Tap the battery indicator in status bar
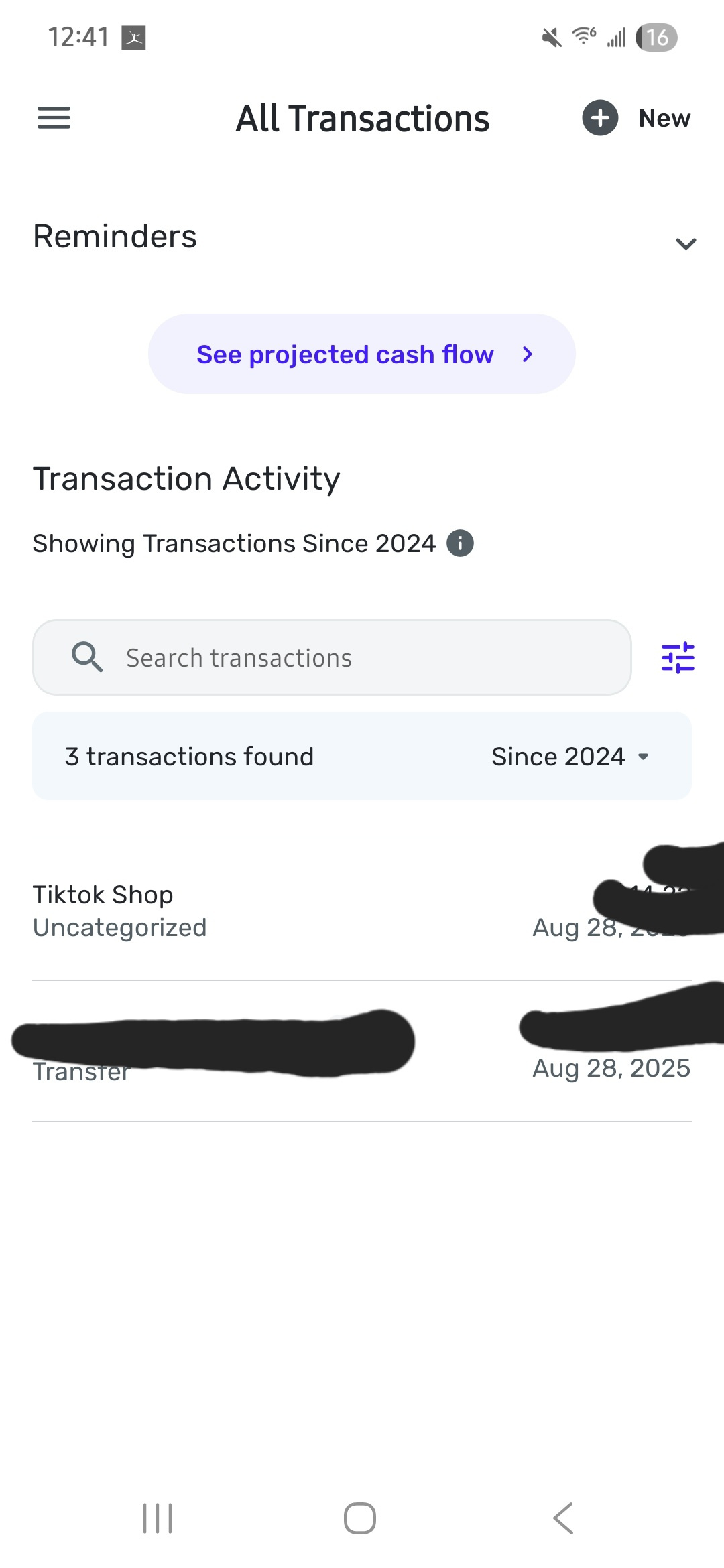The height and width of the screenshot is (1568, 724). 656,38
